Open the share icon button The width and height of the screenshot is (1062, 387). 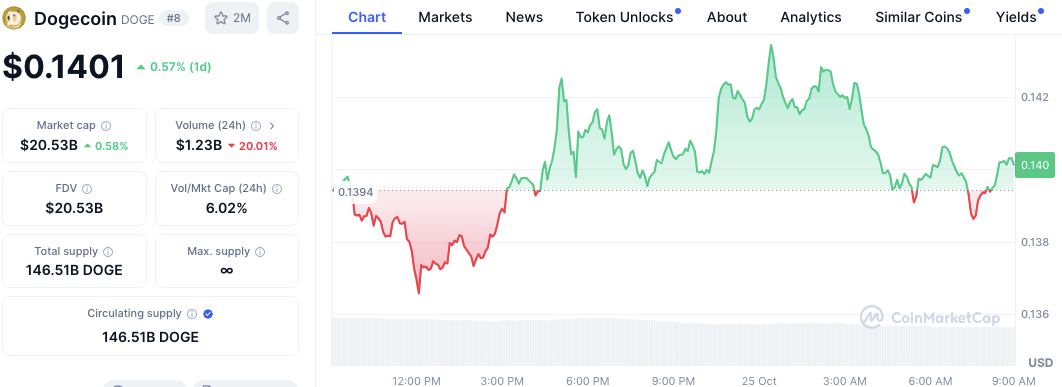coord(283,18)
